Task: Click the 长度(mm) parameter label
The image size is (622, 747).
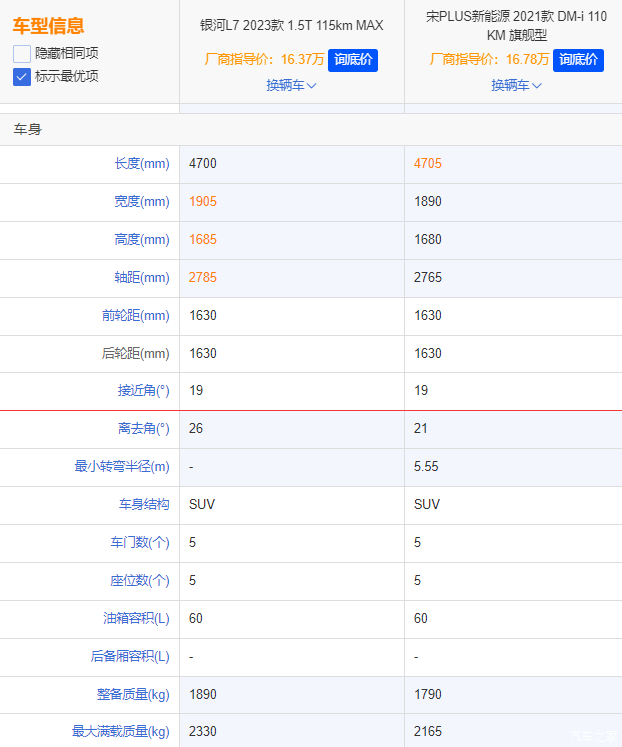Action: click(x=142, y=164)
